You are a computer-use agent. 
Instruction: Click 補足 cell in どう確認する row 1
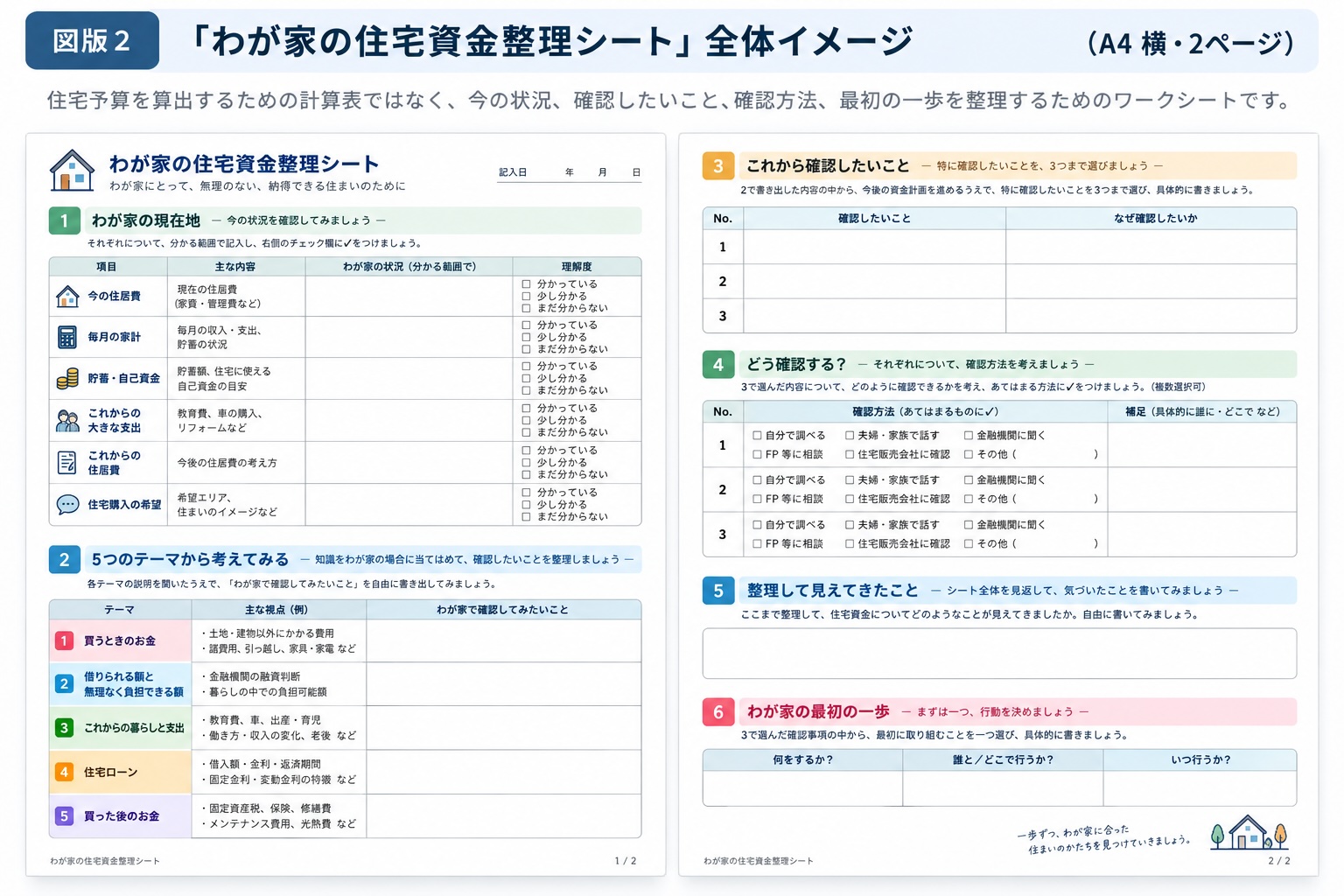1202,444
